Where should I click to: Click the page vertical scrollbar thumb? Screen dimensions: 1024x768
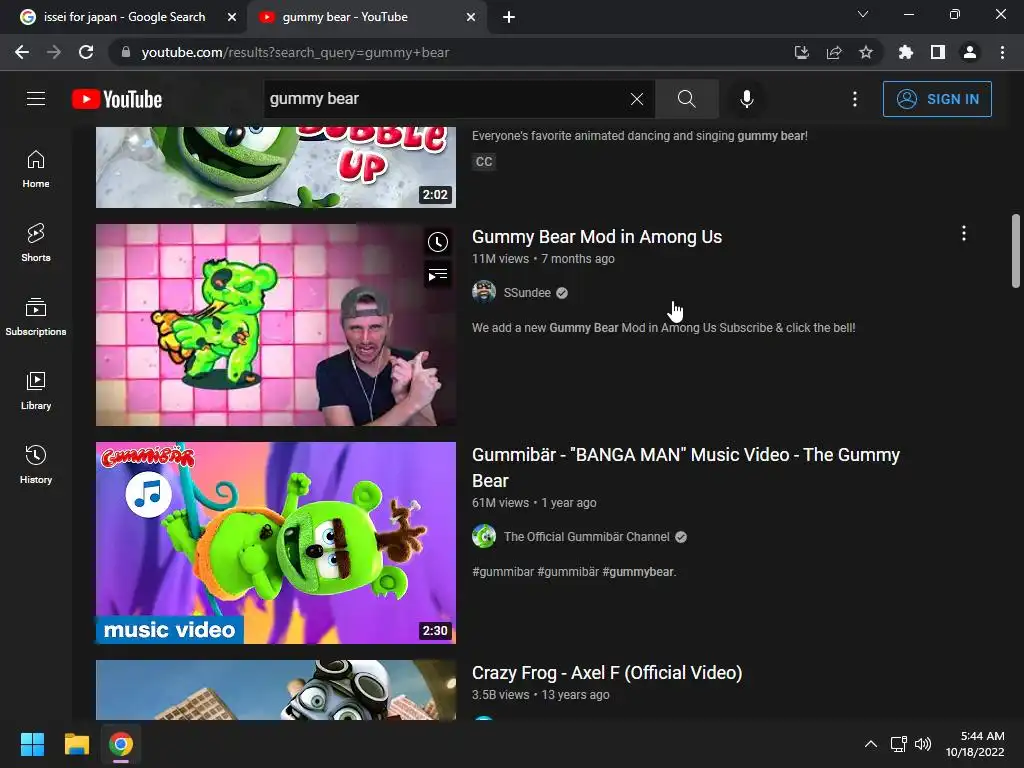click(1016, 250)
